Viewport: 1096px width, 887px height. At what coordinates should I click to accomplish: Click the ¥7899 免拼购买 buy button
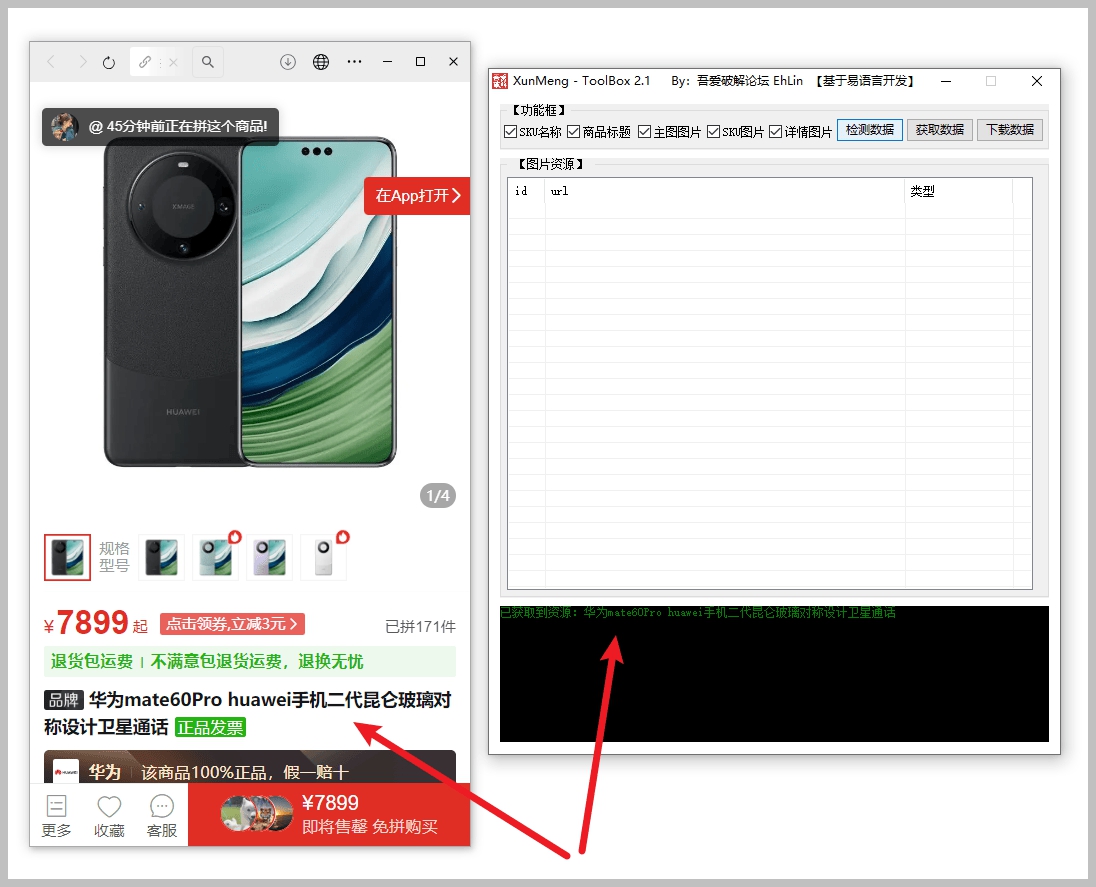tap(329, 814)
